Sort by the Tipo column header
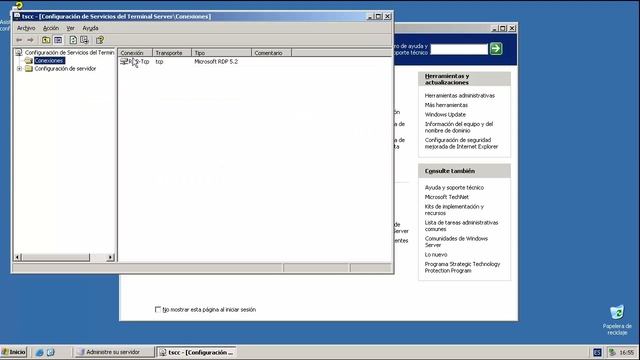The width and height of the screenshot is (640, 360). [221, 53]
